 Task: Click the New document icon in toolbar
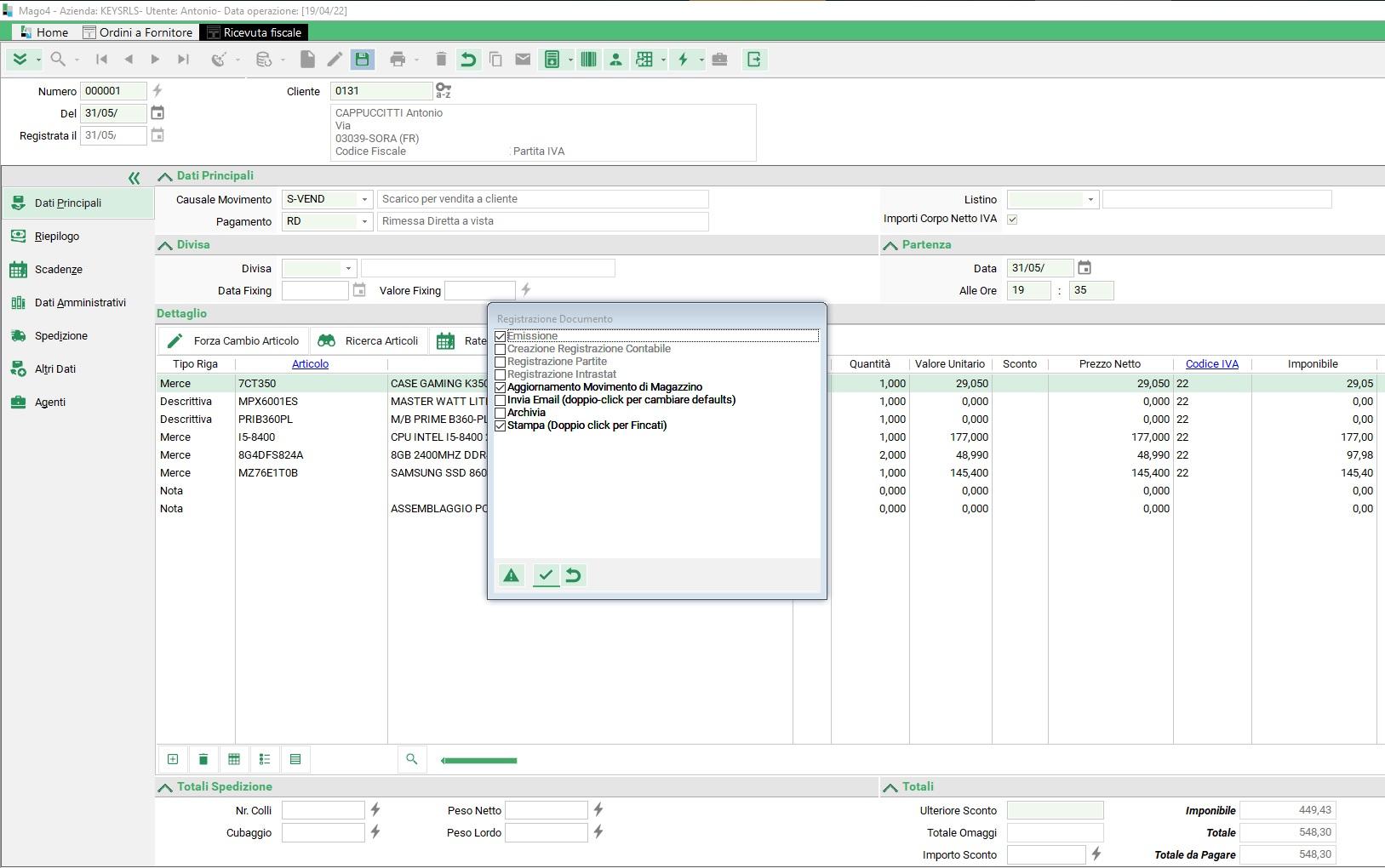pos(307,60)
